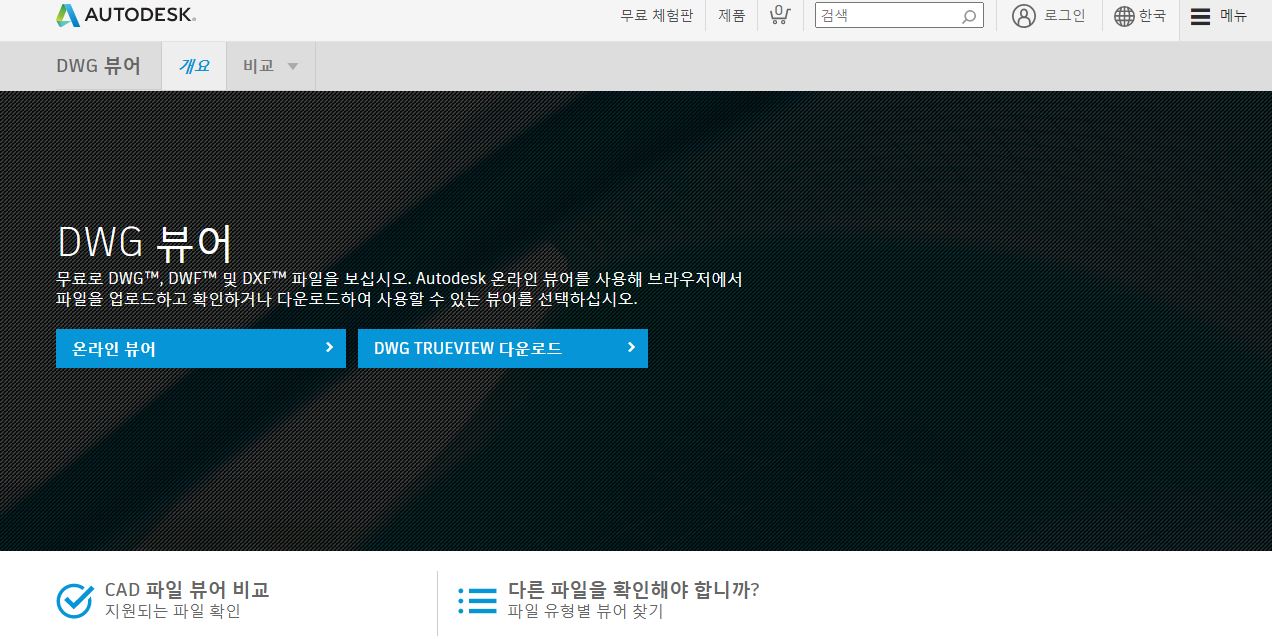This screenshot has height=642, width=1272.
Task: Click 지원되는 파일 확인 text
Action: (x=173, y=611)
